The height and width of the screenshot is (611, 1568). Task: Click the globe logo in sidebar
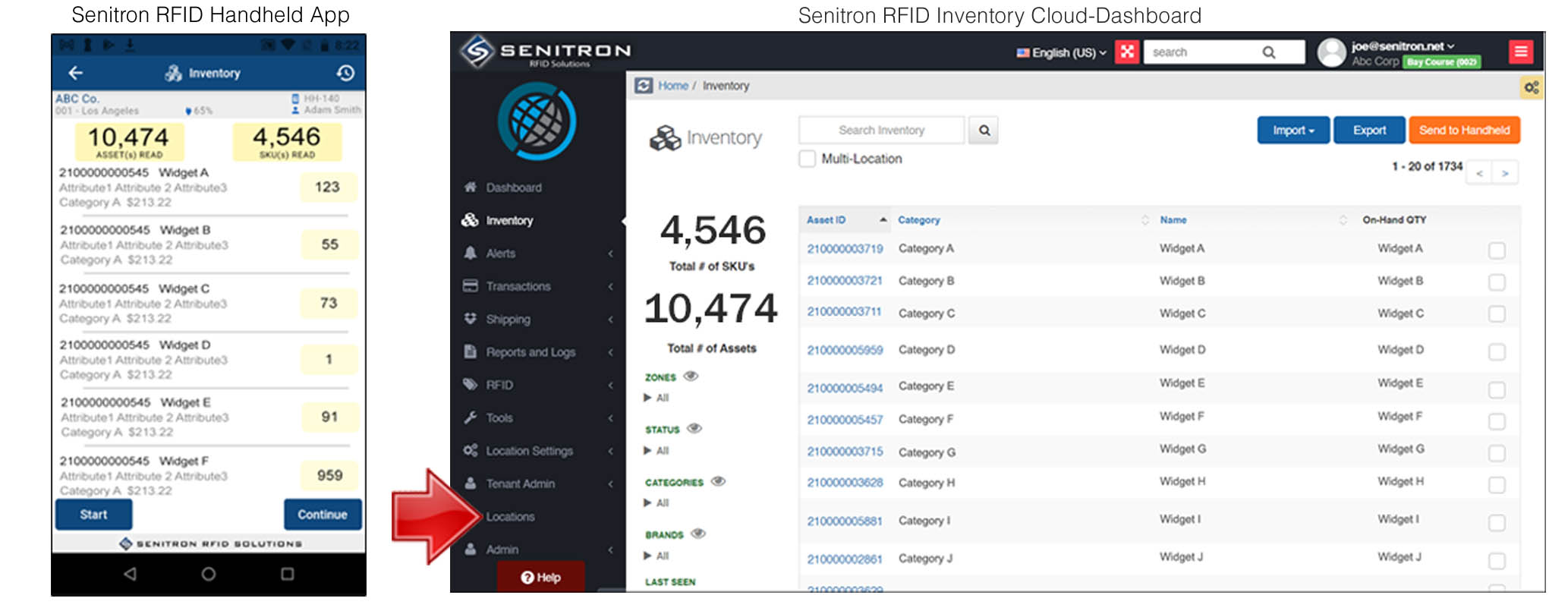point(537,121)
